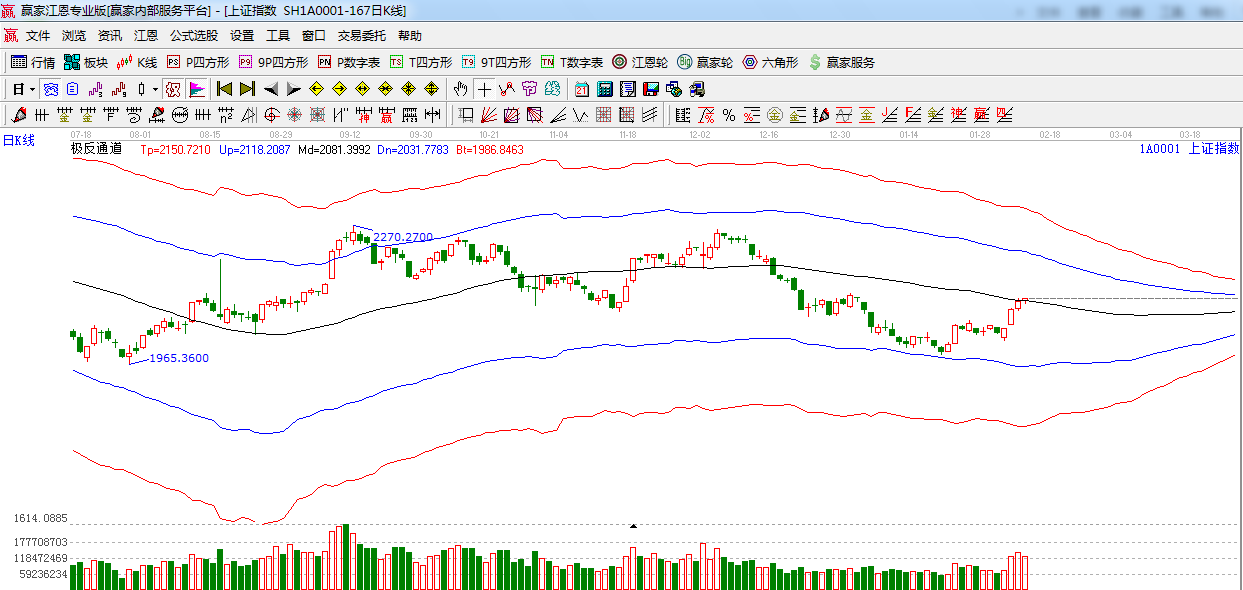The width and height of the screenshot is (1243, 590).
Task: Select the percent line drawing tool
Action: (728, 115)
